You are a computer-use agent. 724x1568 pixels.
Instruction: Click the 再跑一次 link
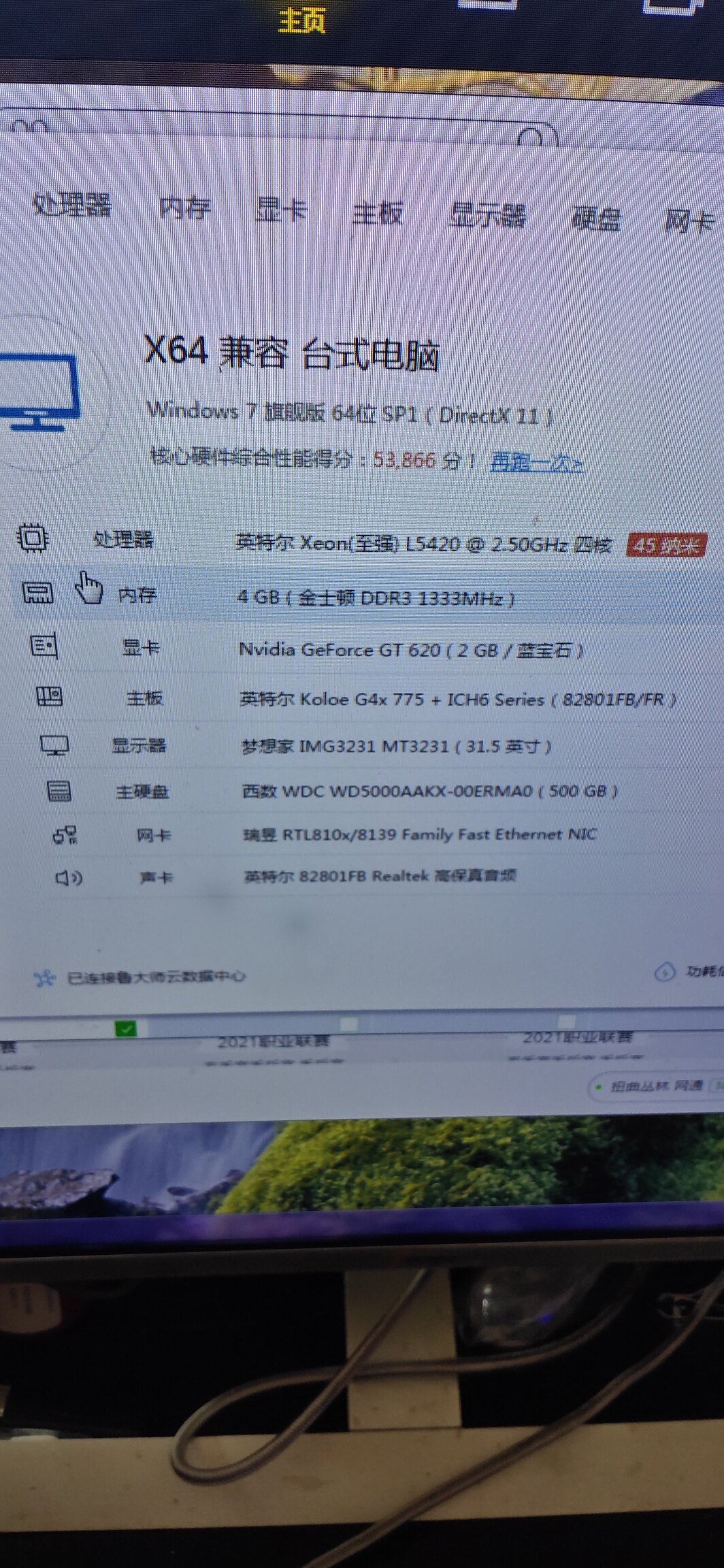tap(536, 463)
